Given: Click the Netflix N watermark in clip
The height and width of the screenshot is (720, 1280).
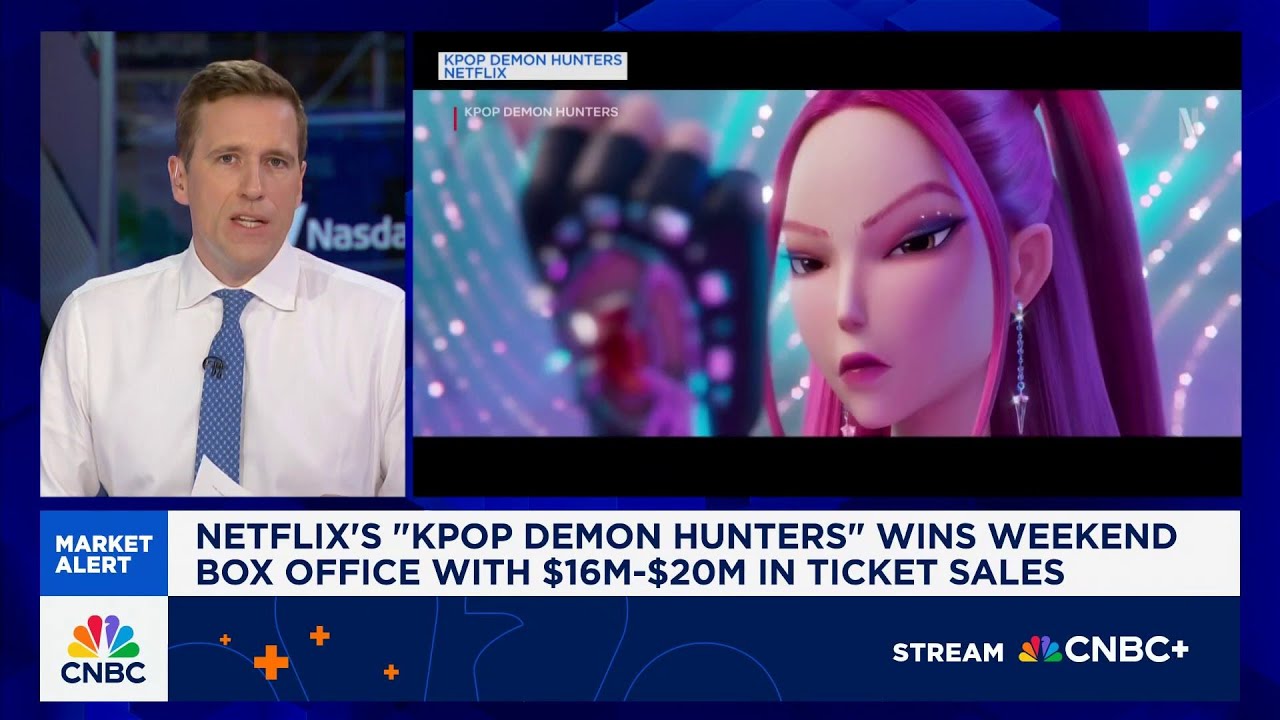Looking at the screenshot, I should (1188, 121).
